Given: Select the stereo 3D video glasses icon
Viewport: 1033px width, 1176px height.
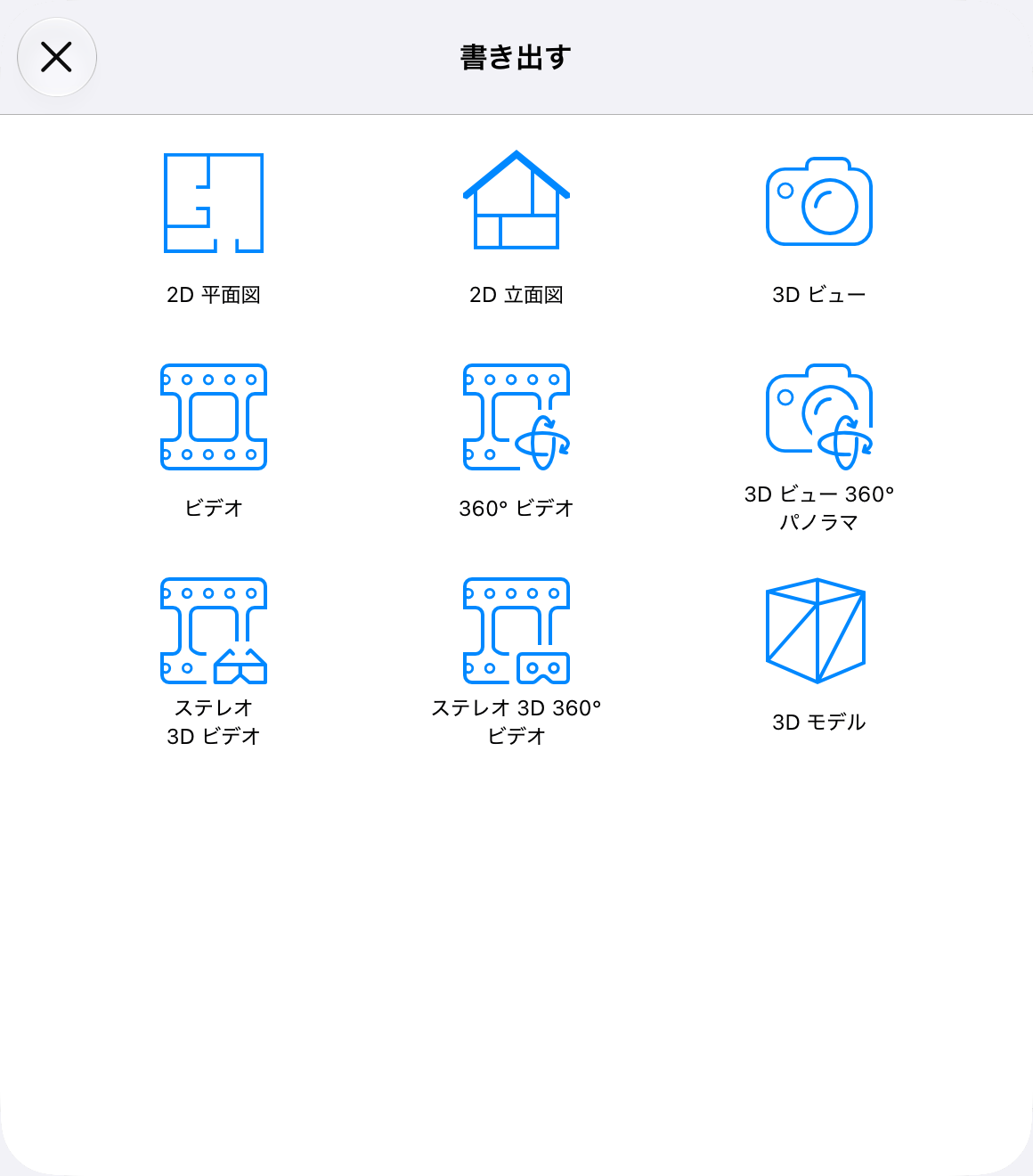Looking at the screenshot, I should pyautogui.click(x=214, y=631).
